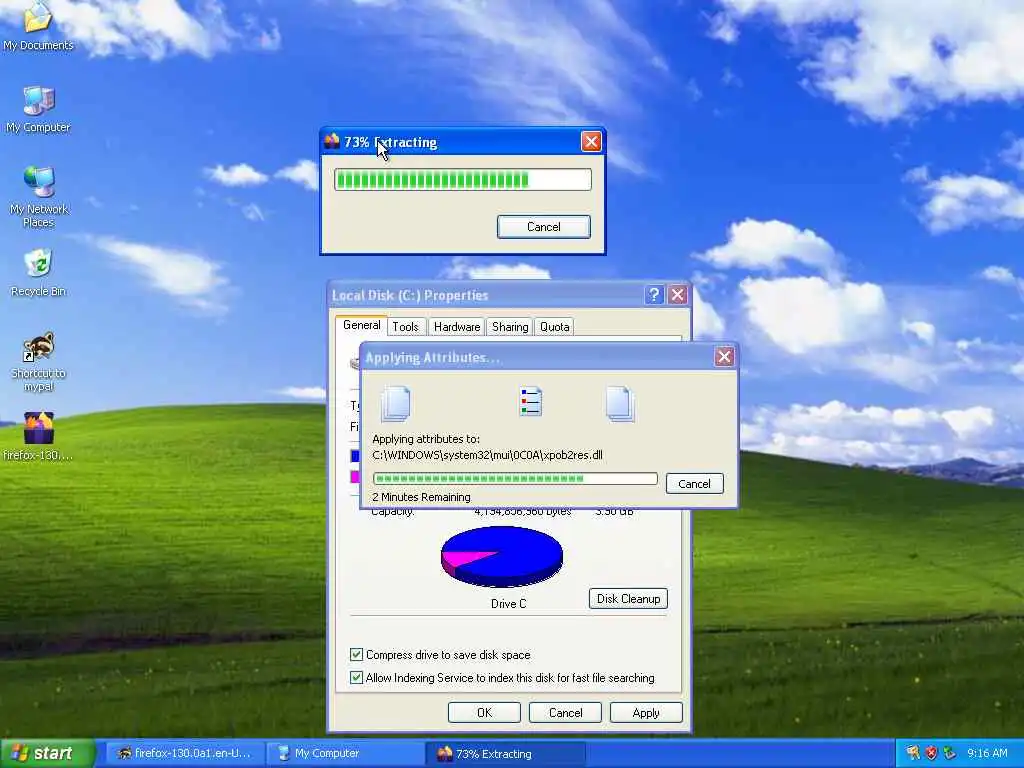The width and height of the screenshot is (1024, 768).
Task: Click the 9:16 AM system clock
Action: pos(987,753)
